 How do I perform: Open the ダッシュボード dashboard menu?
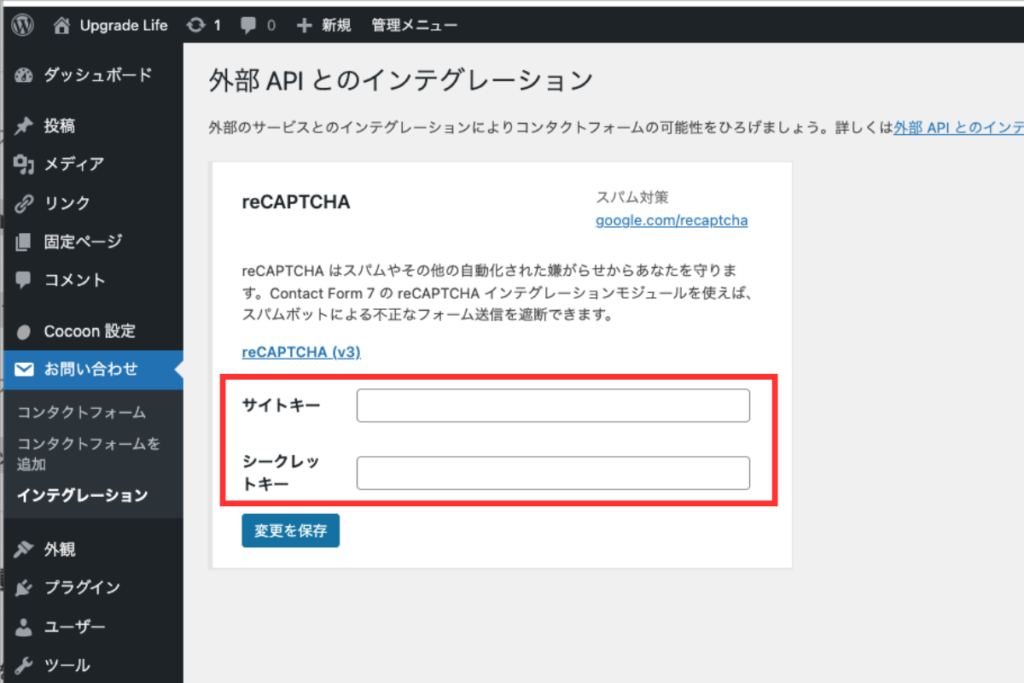coord(97,75)
